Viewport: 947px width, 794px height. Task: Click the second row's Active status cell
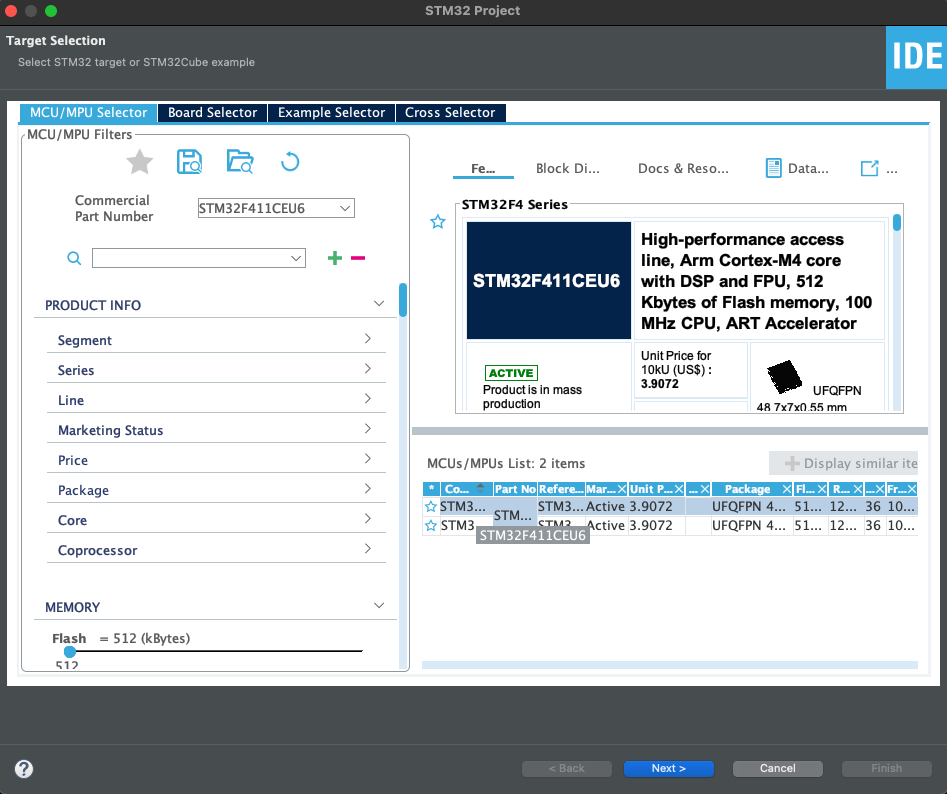click(606, 525)
